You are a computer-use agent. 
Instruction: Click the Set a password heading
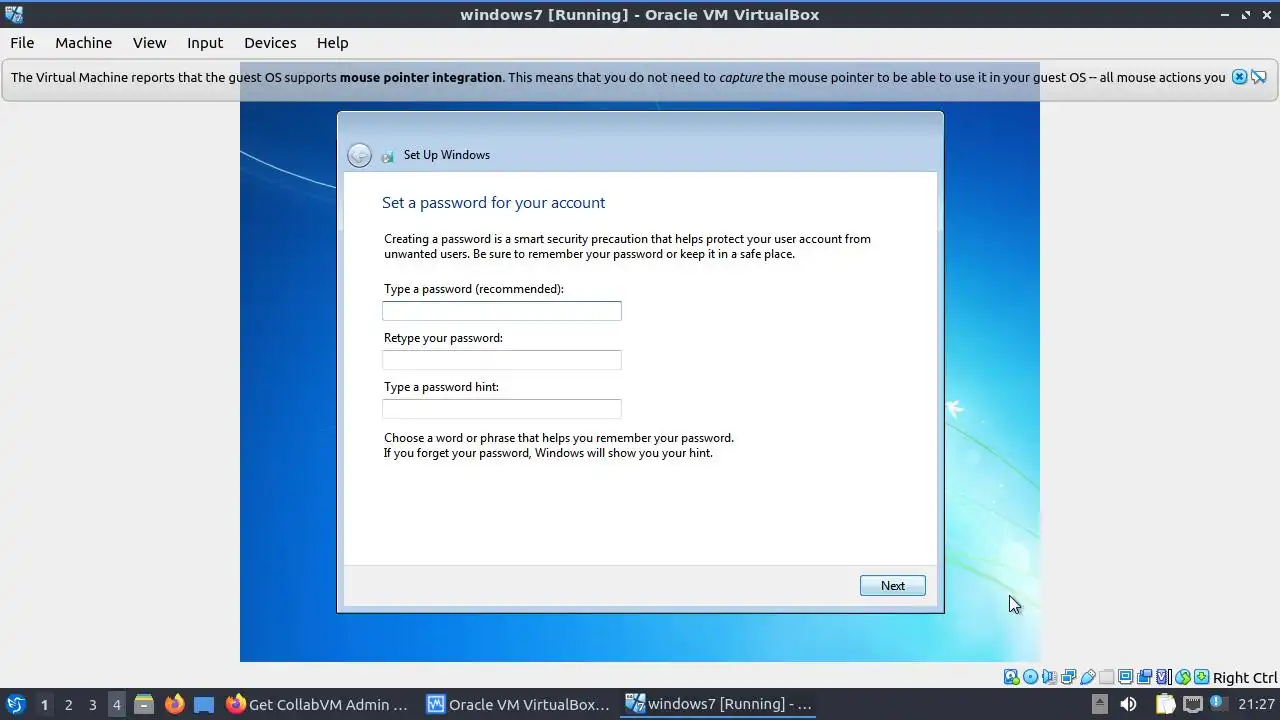pos(493,203)
